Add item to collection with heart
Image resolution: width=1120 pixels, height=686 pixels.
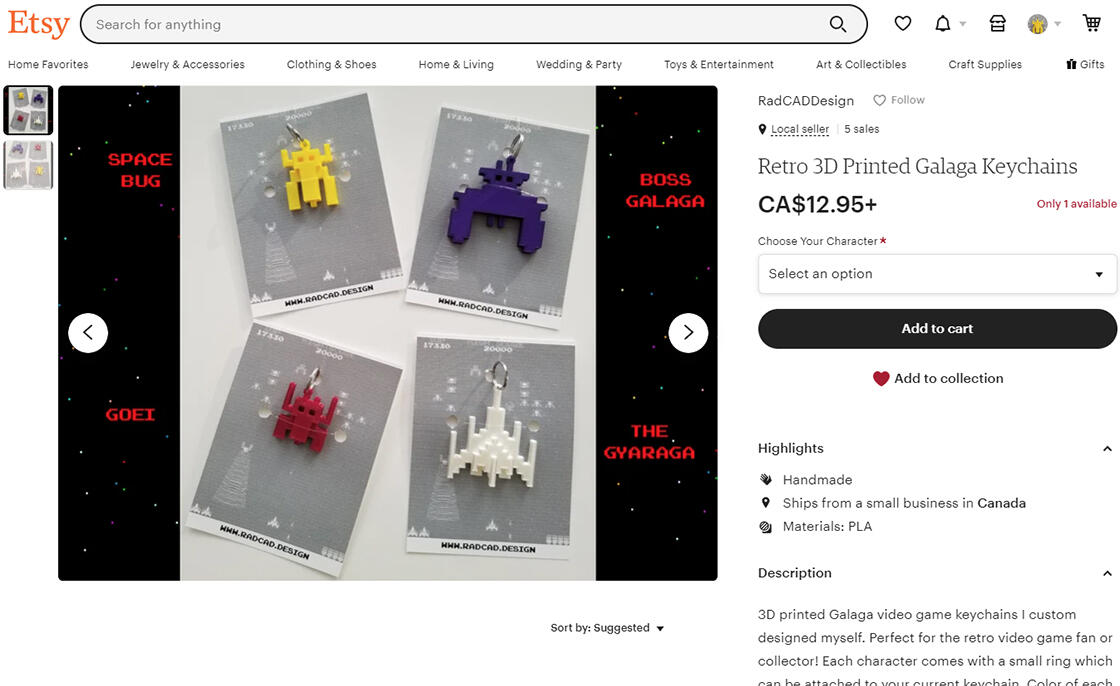(x=937, y=379)
